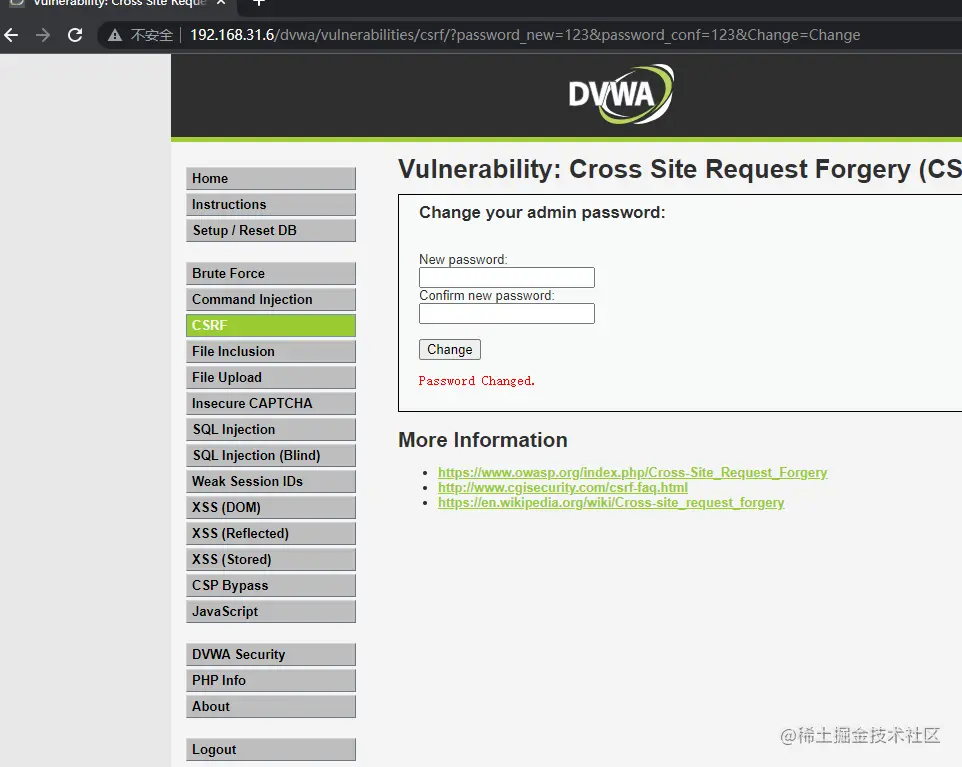Open XSS (Stored)

coord(271,560)
